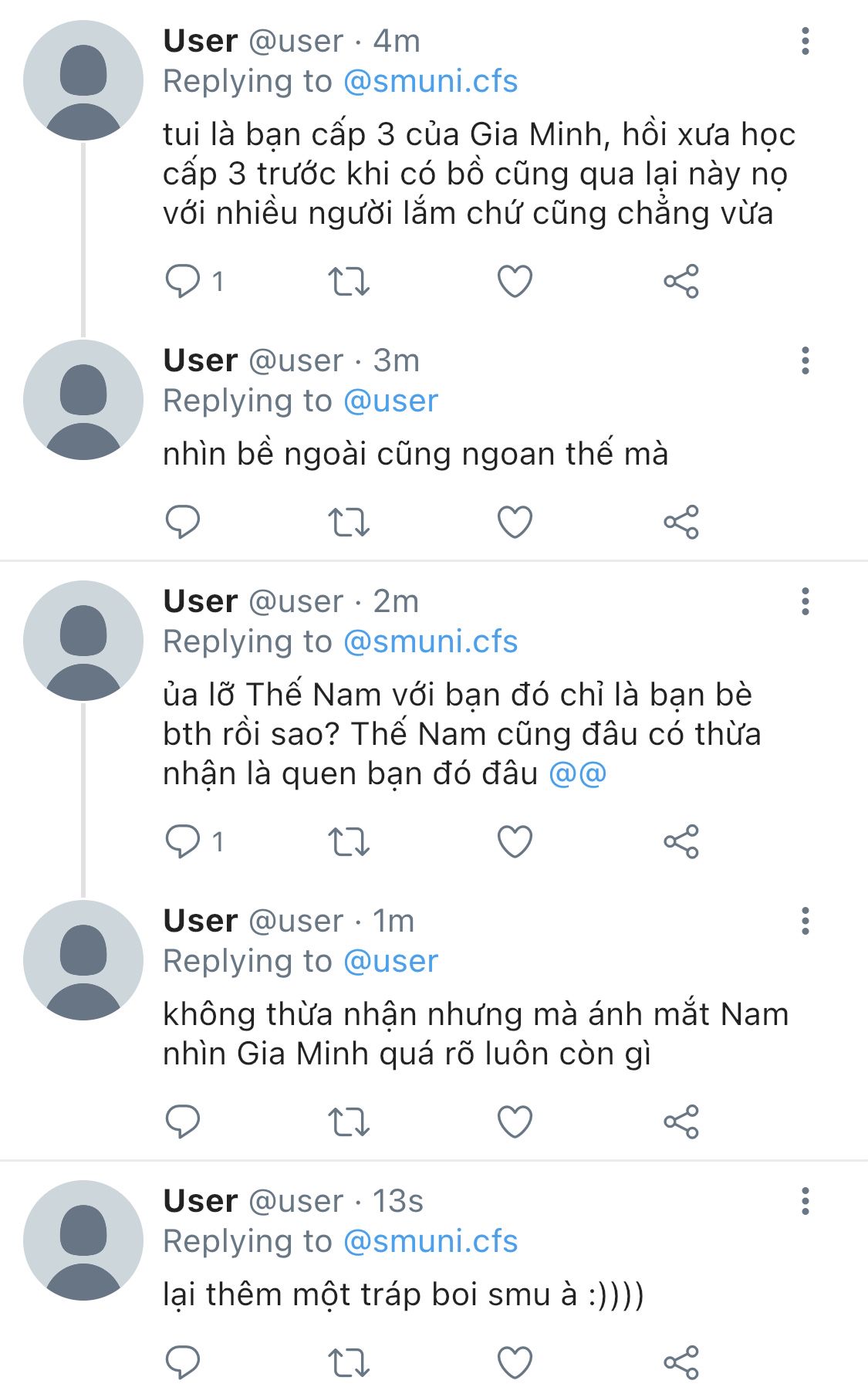The height and width of the screenshot is (1394, 868).
Task: Reply to the 'không thừa nhận nhưng' tweet
Action: (183, 1122)
